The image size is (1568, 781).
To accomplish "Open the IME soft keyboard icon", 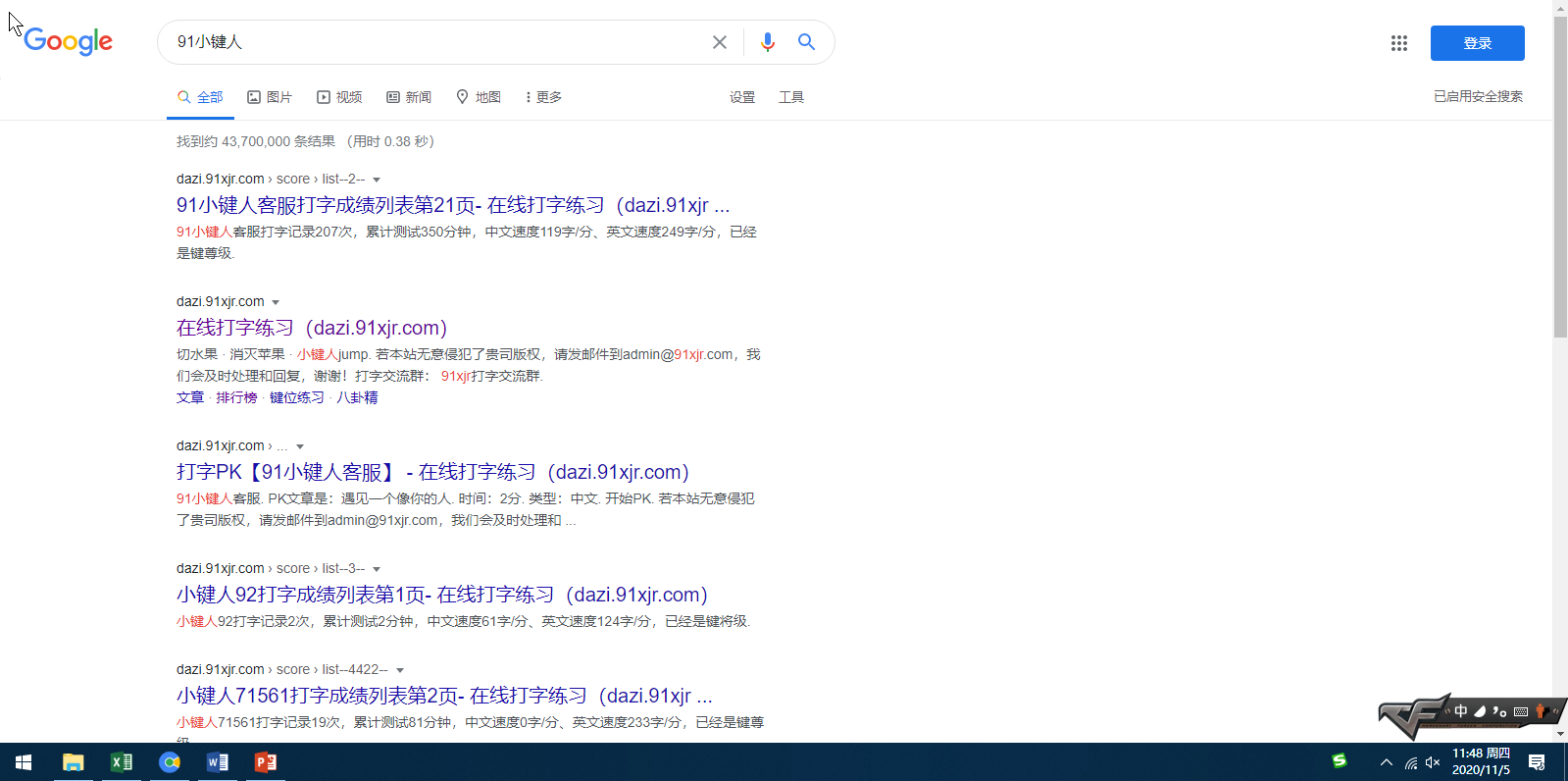I will (x=1521, y=711).
